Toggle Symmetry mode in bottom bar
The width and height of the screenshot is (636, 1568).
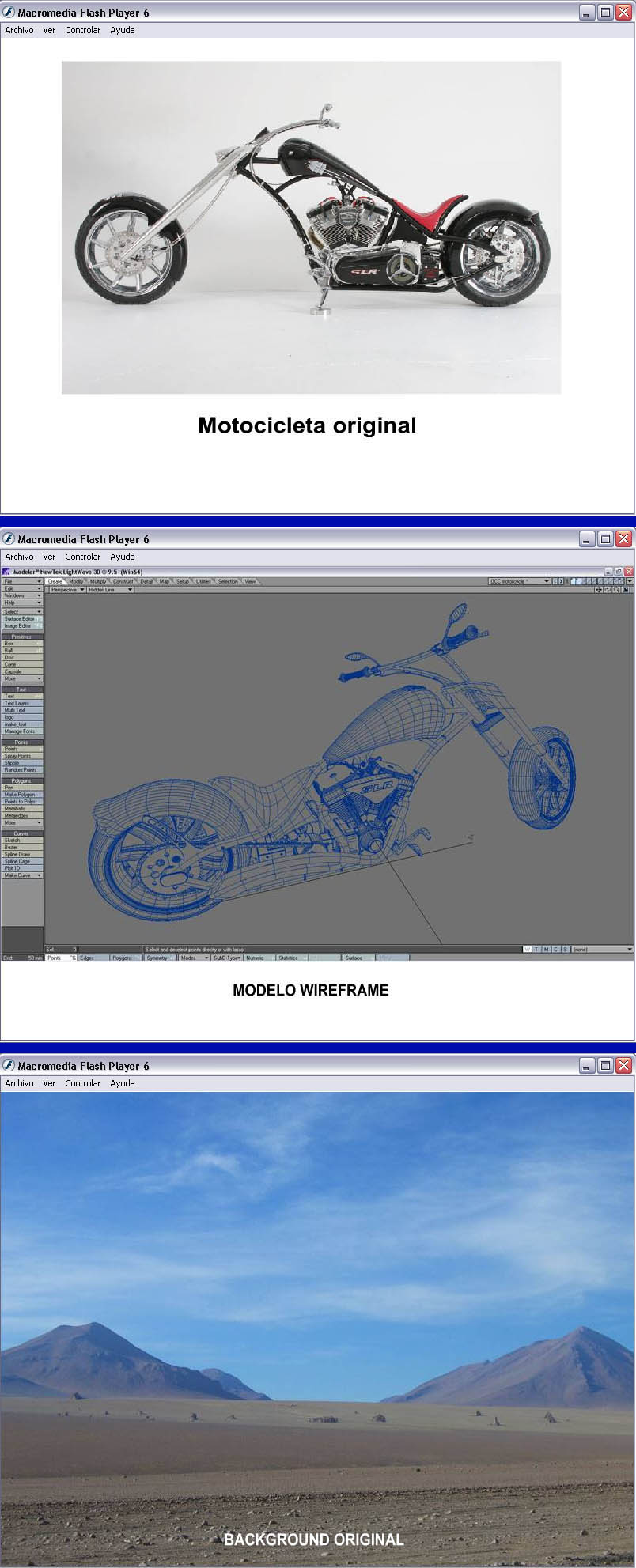point(159,958)
